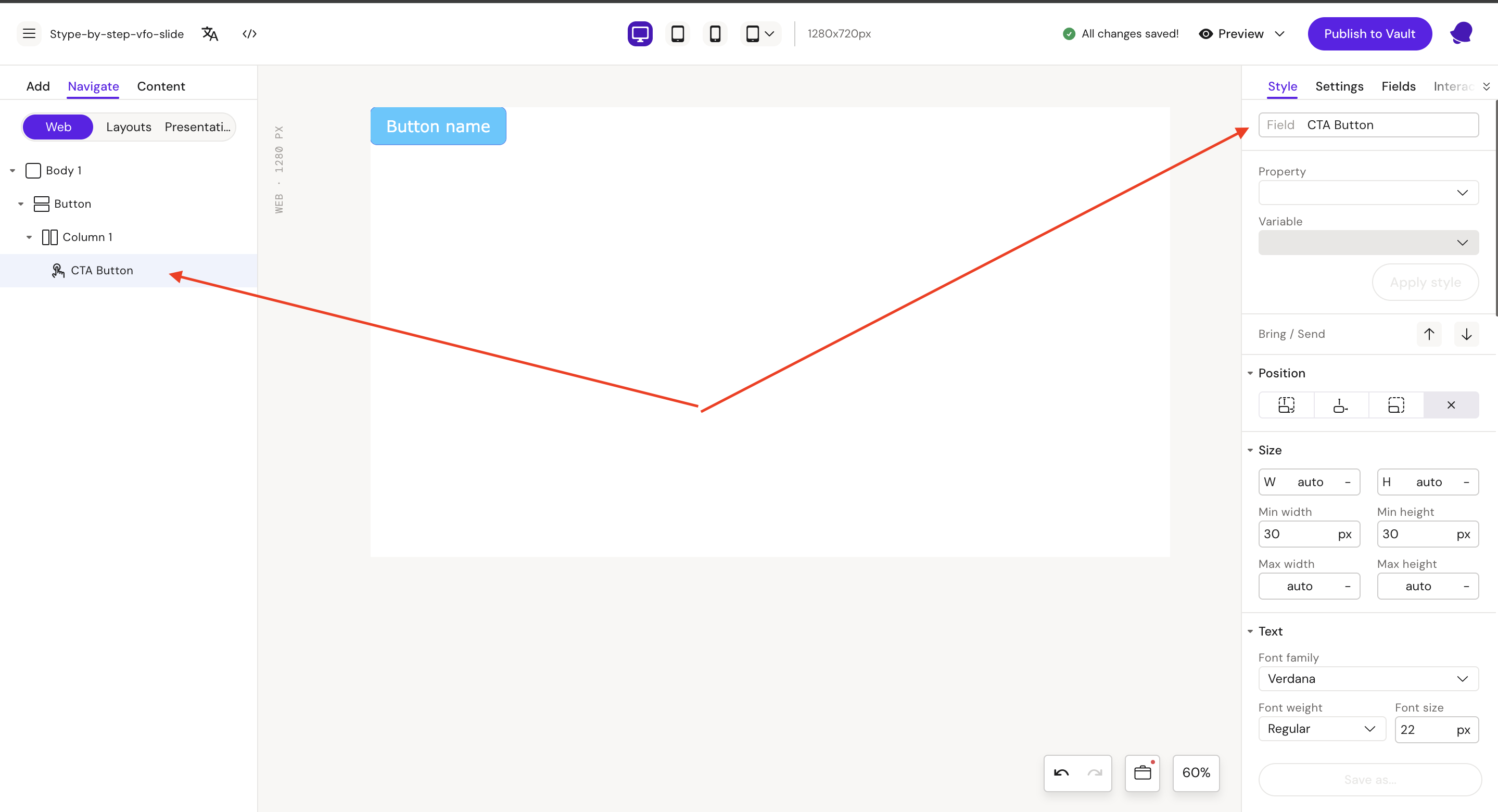Edit the Field name CTA Button input

[x=1368, y=125]
